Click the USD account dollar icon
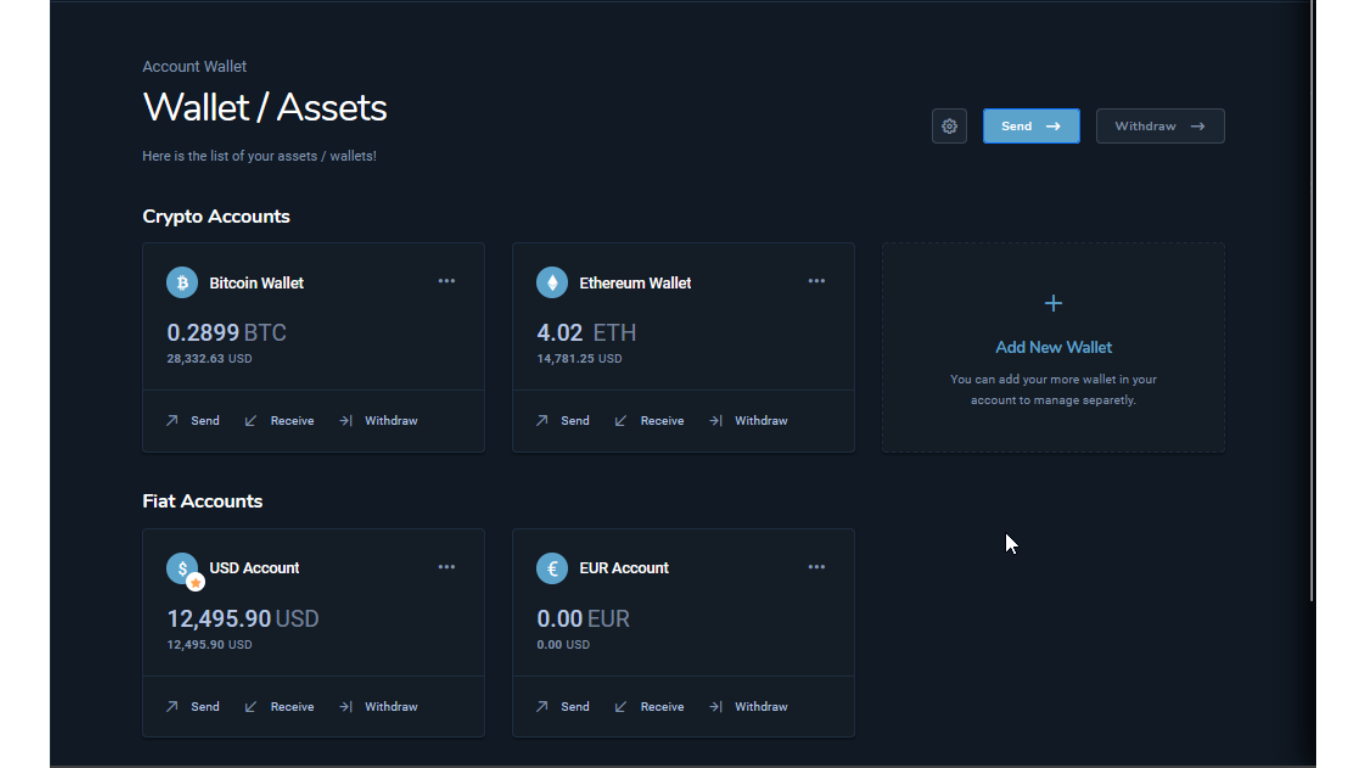 tap(182, 568)
